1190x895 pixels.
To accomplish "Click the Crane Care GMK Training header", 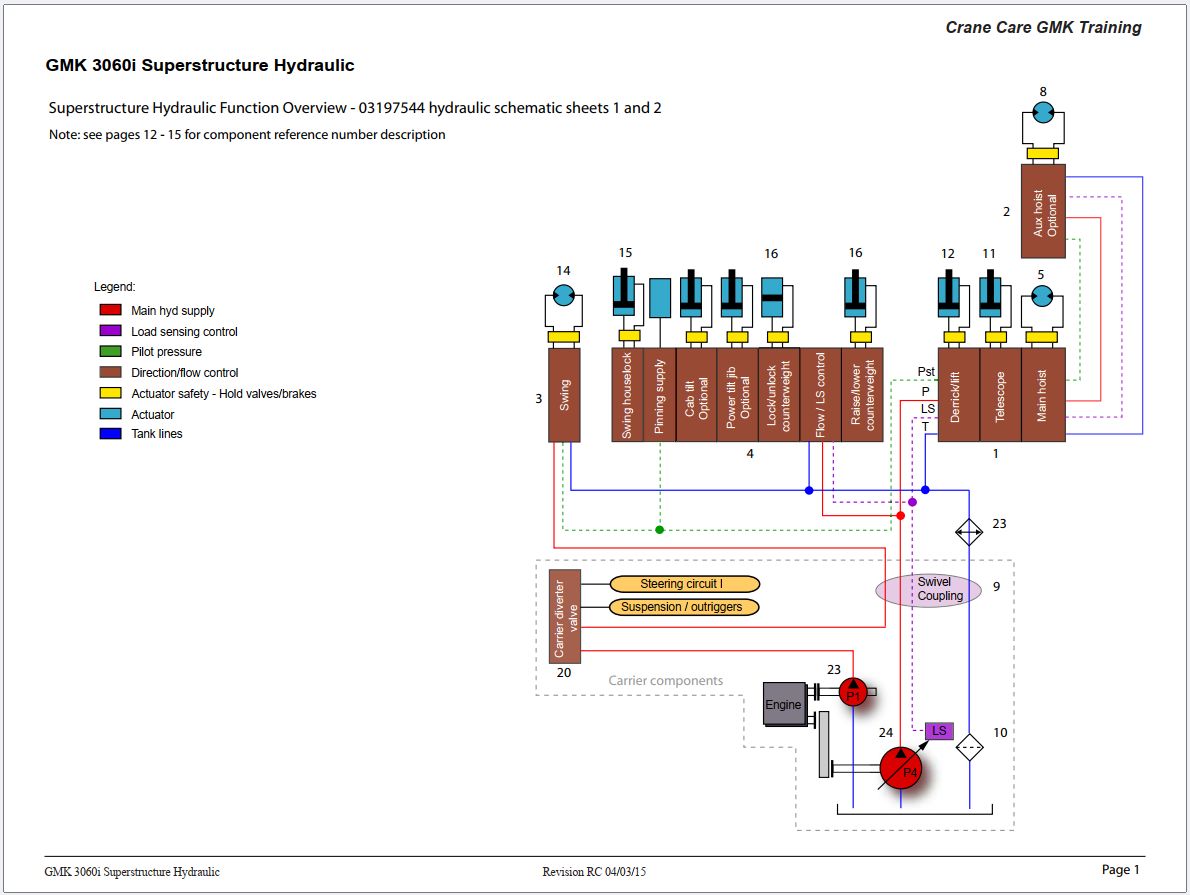I will coord(1043,27).
